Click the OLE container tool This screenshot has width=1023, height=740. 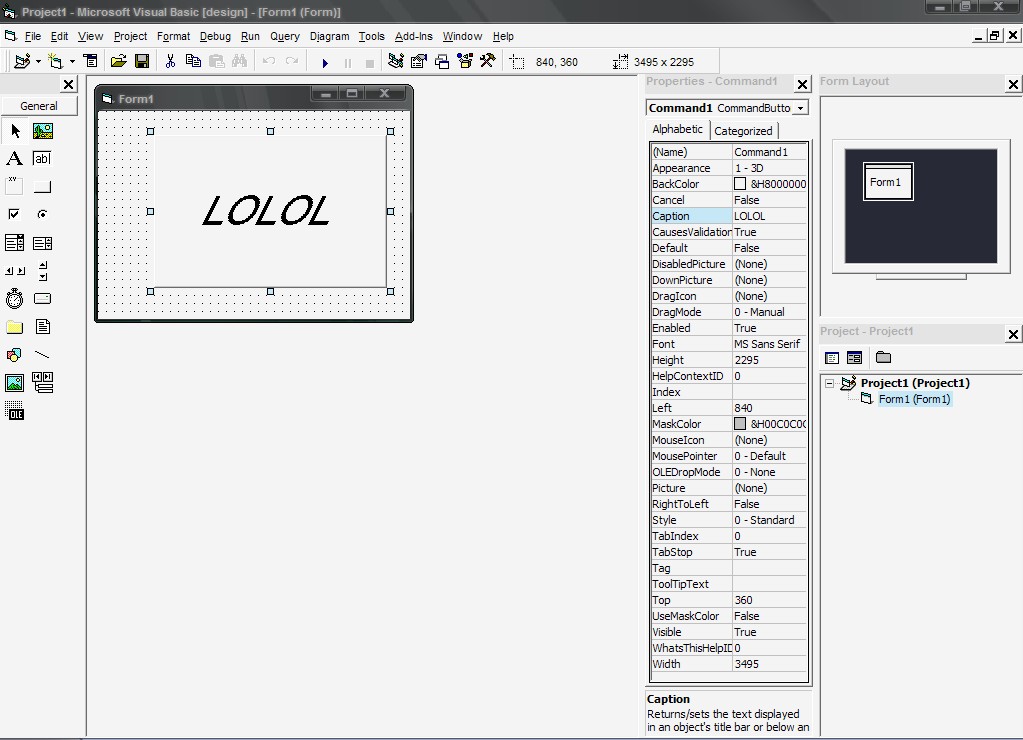14,411
